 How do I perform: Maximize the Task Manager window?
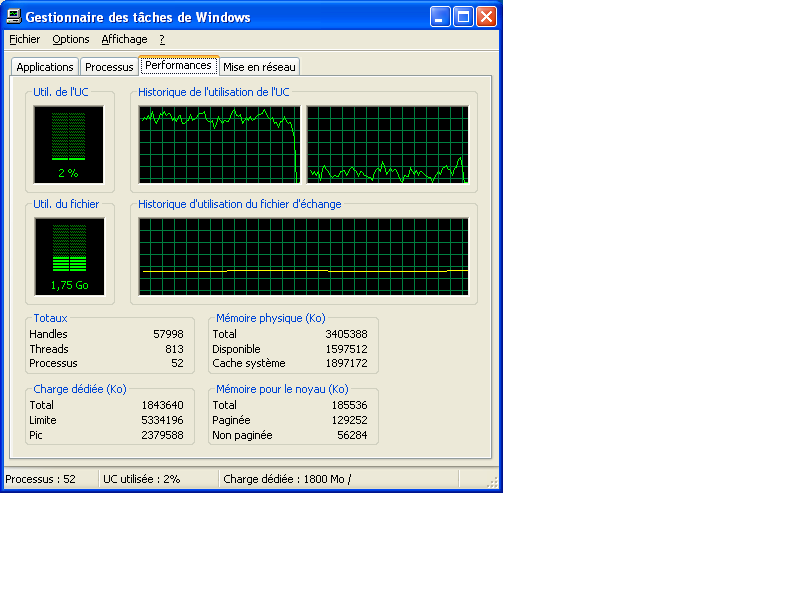463,16
